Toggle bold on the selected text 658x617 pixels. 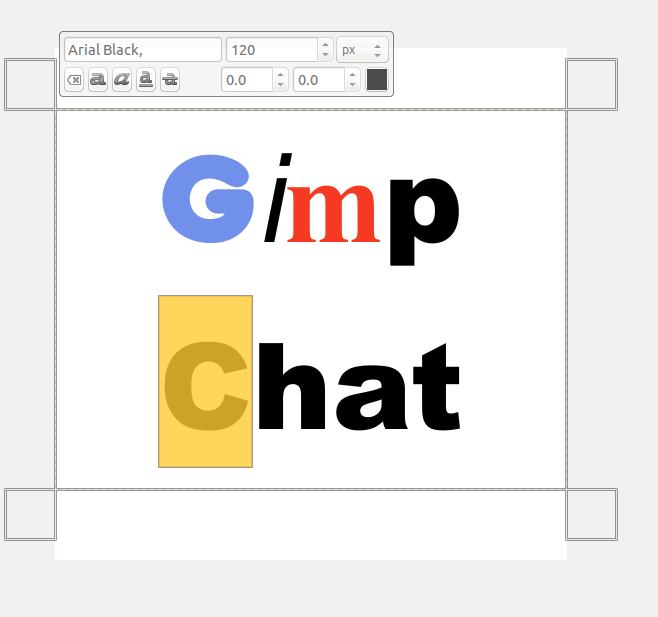(x=98, y=80)
